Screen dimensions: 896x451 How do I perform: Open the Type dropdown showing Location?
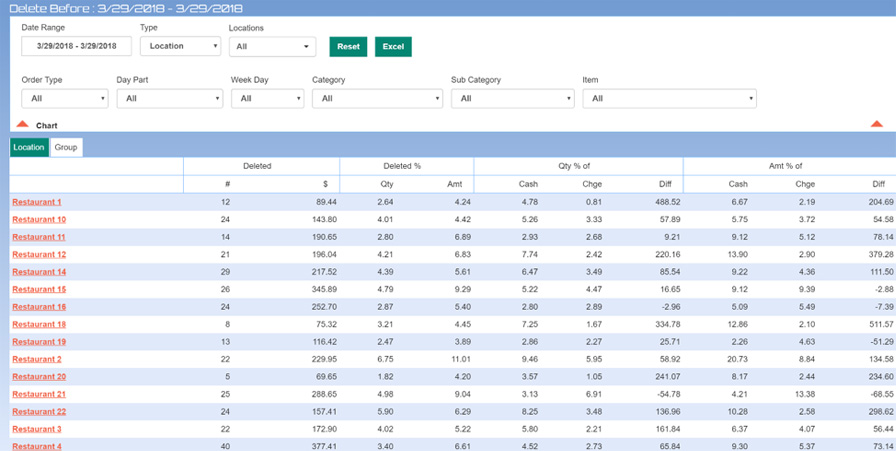[x=180, y=46]
